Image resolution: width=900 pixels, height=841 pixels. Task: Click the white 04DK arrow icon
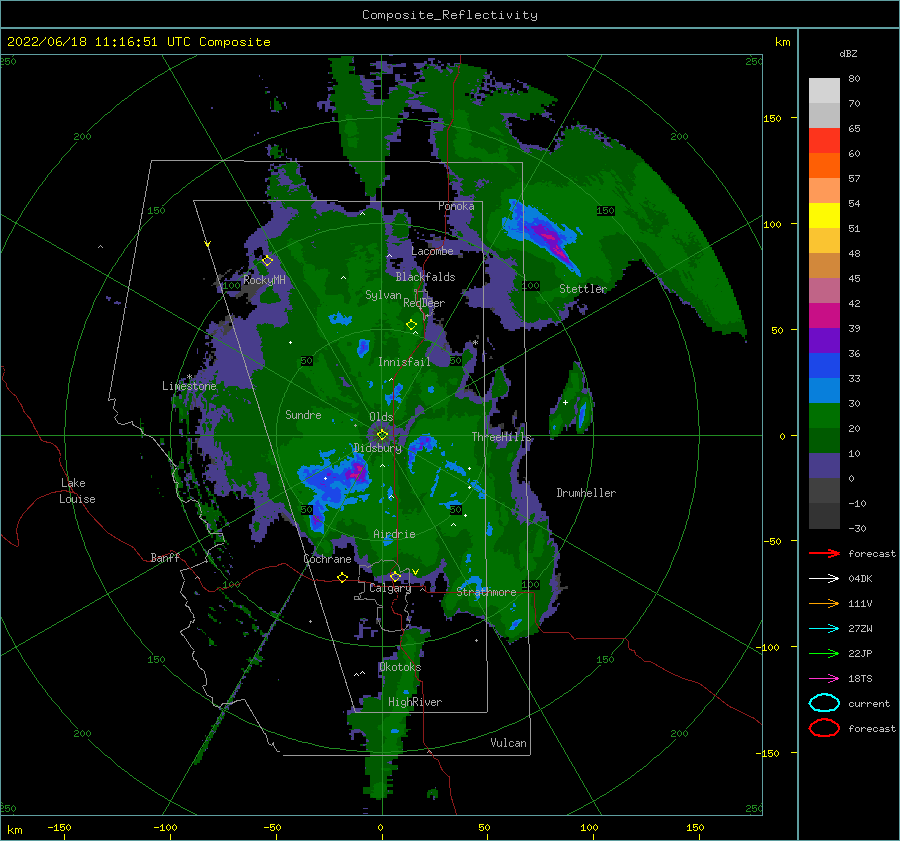[824, 578]
